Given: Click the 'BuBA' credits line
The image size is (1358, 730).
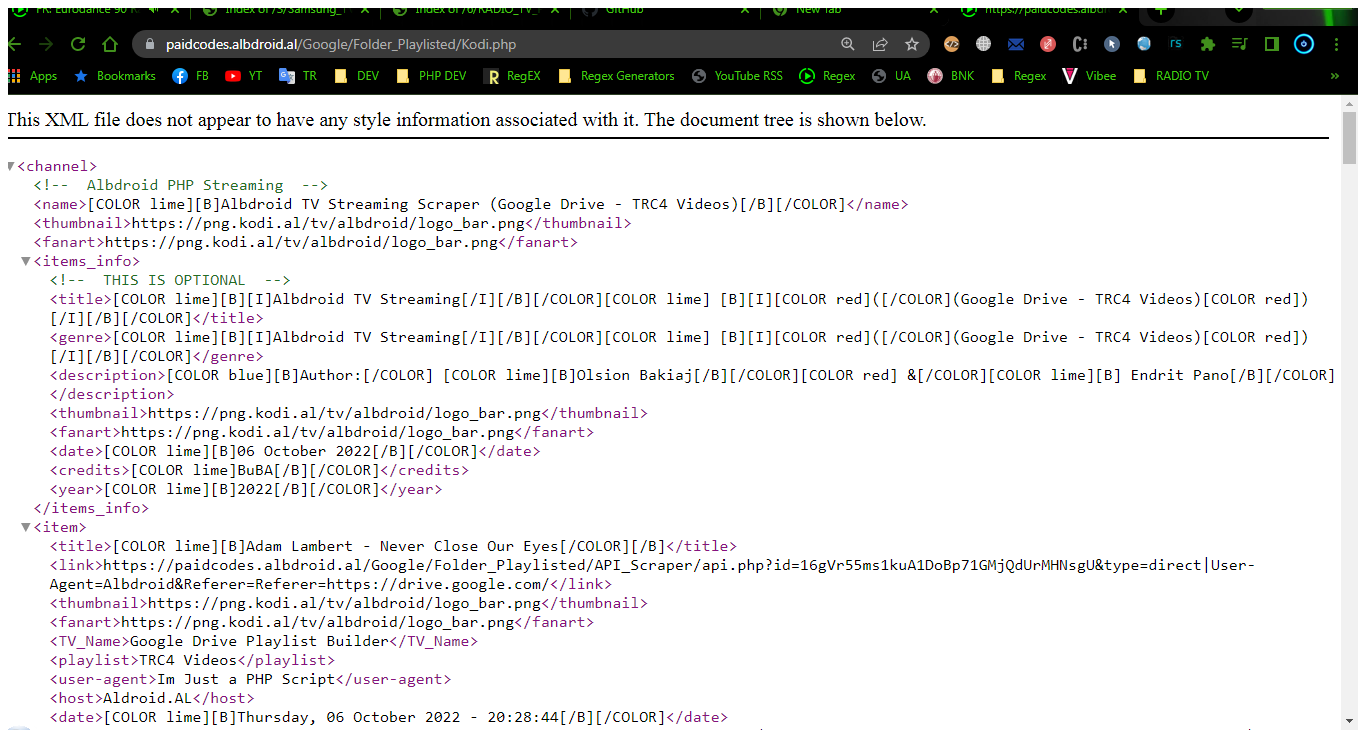Looking at the screenshot, I should [259, 470].
